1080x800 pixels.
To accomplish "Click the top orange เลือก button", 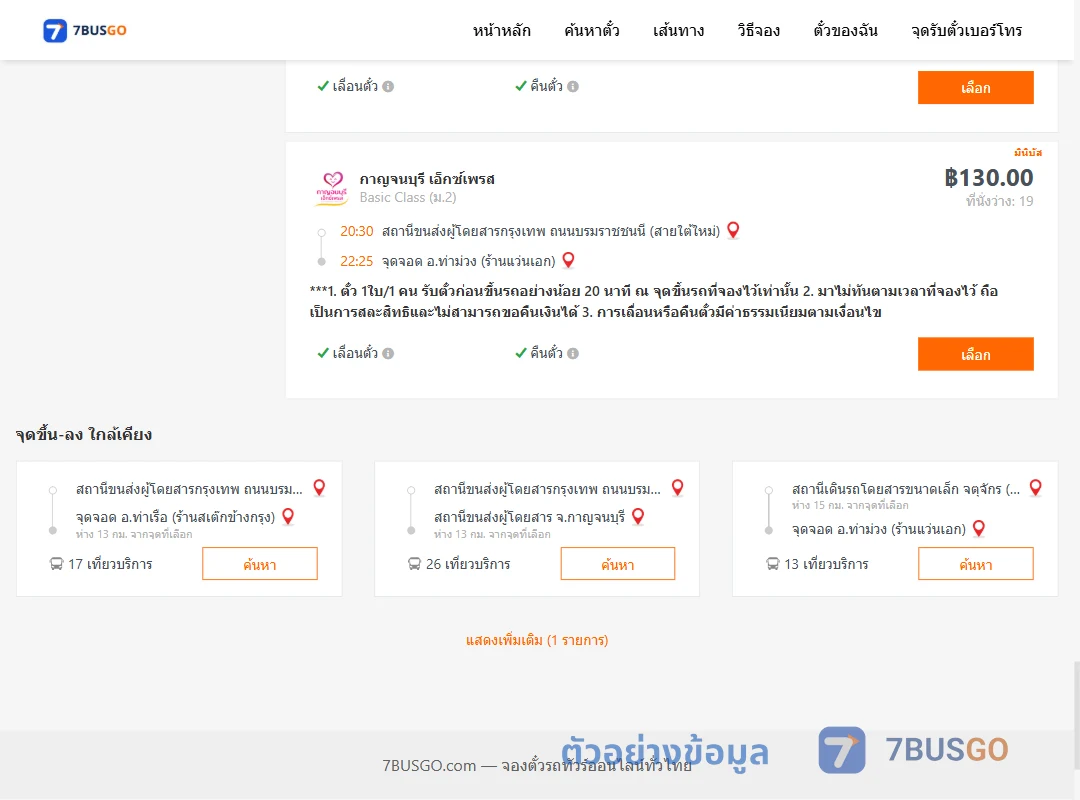I will 975,88.
